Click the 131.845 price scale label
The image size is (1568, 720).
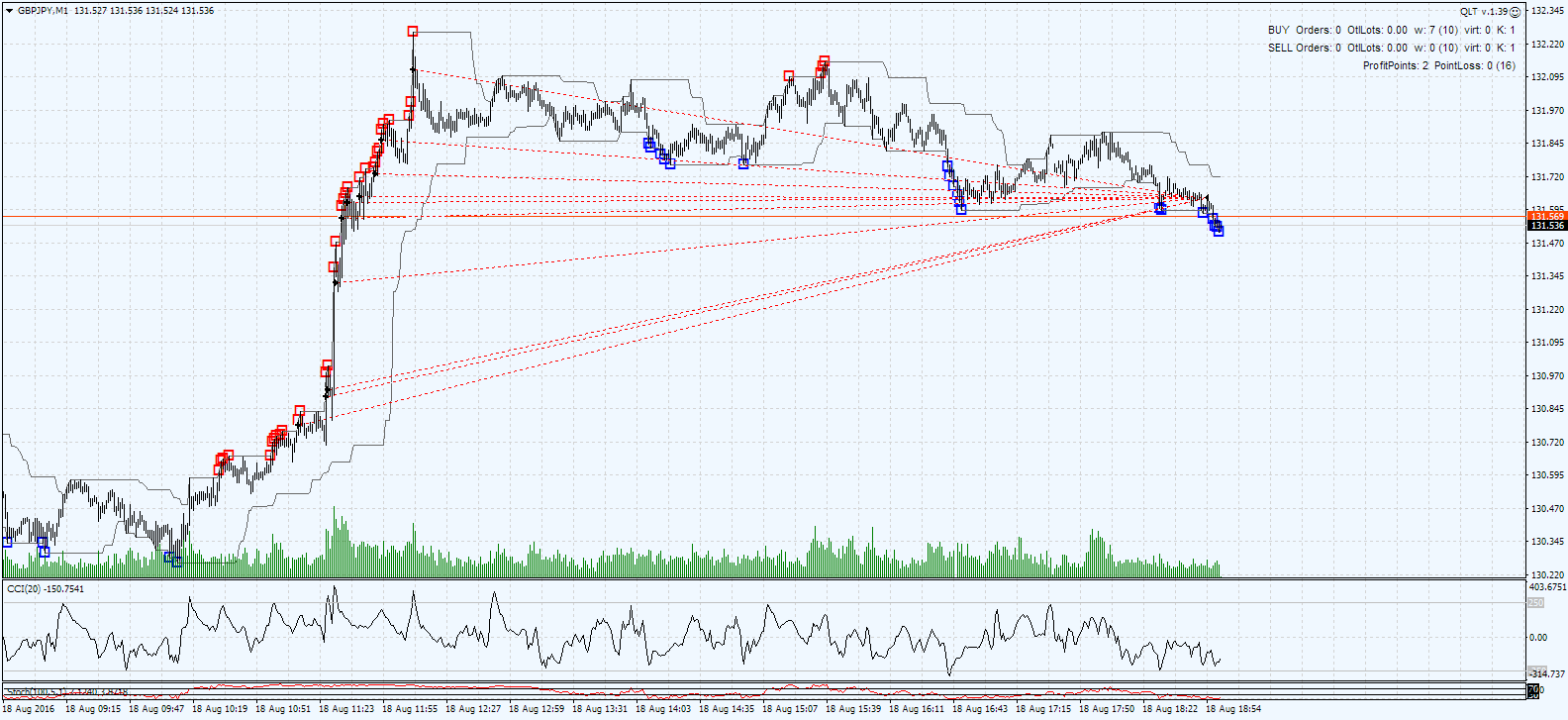[1547, 144]
